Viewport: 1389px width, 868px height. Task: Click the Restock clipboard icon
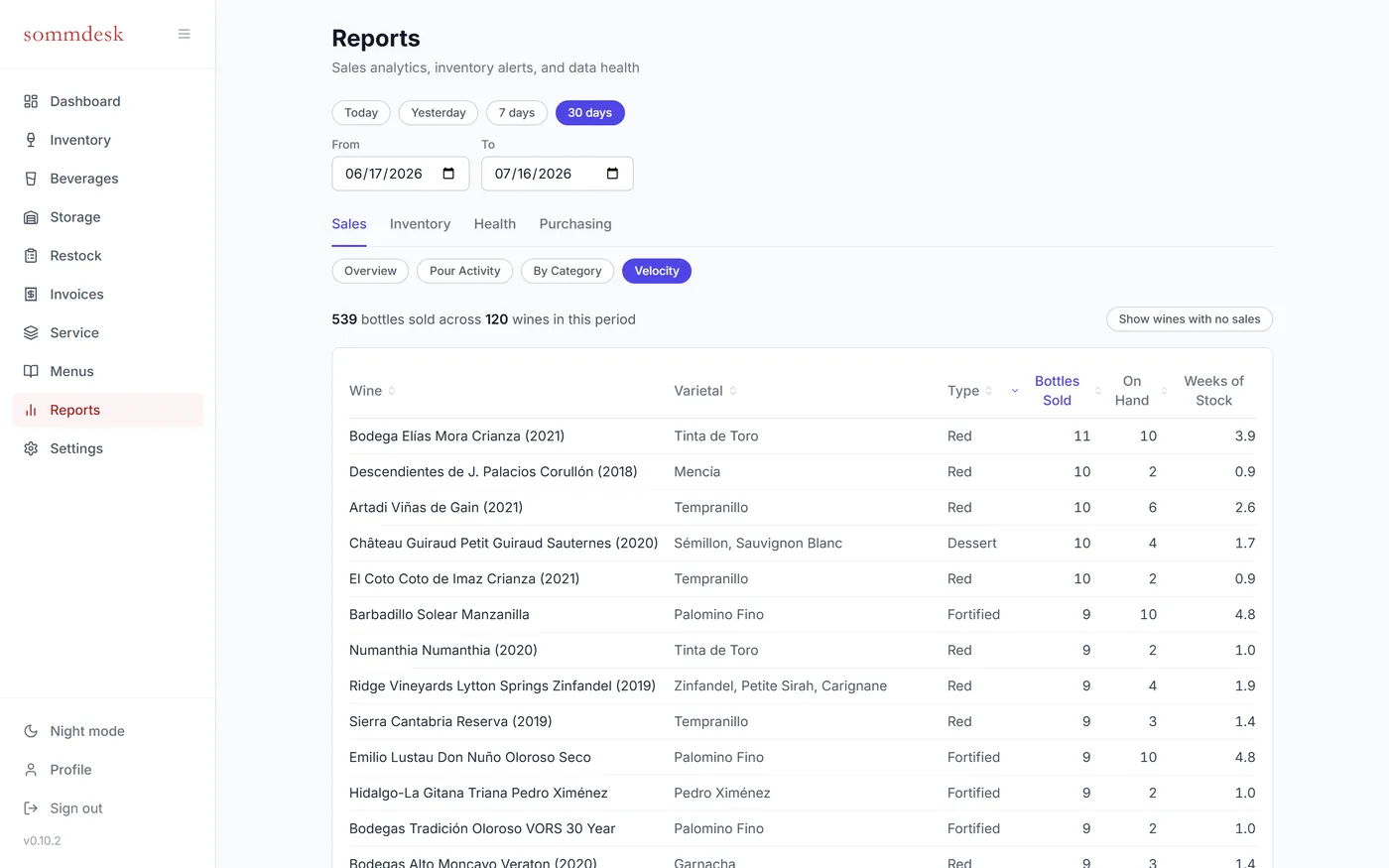pyautogui.click(x=31, y=256)
